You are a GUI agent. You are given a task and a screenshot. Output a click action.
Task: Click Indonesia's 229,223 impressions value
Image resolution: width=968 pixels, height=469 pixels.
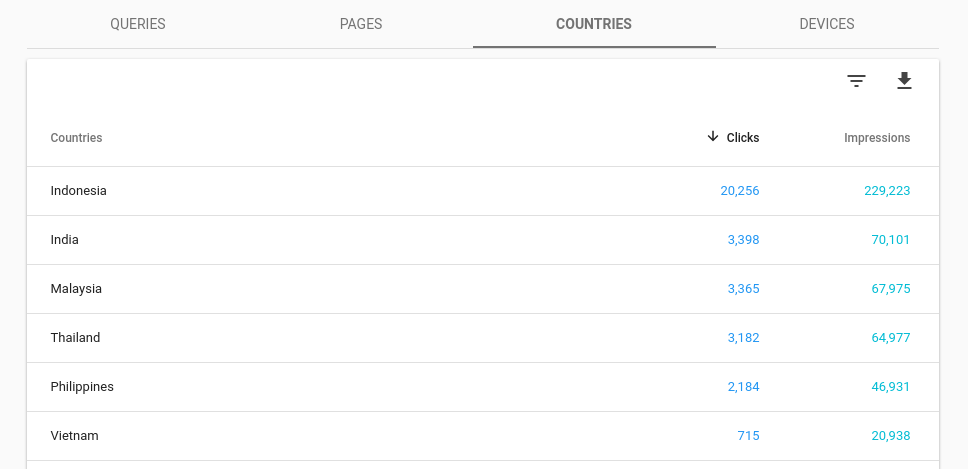pyautogui.click(x=887, y=191)
